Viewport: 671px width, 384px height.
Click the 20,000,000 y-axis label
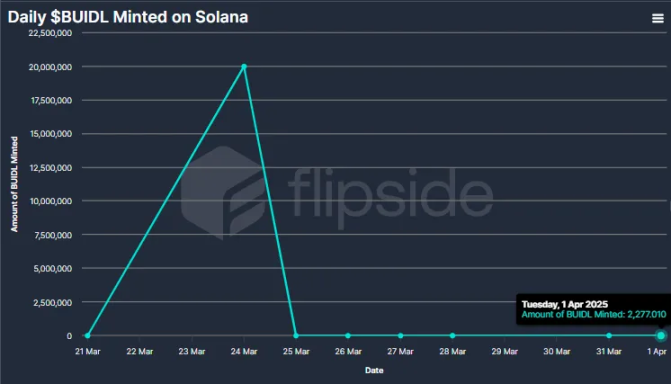click(50, 67)
